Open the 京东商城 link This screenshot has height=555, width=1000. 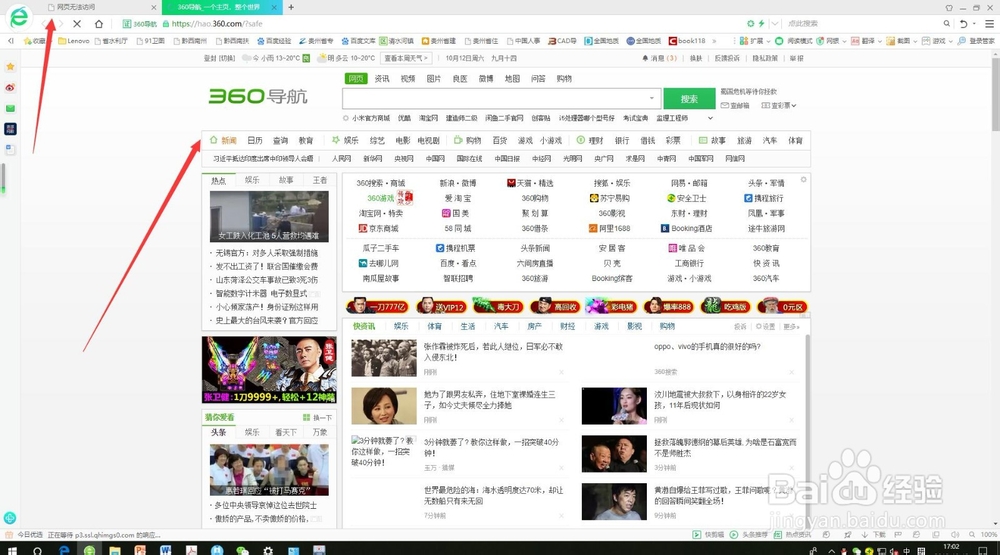point(379,228)
